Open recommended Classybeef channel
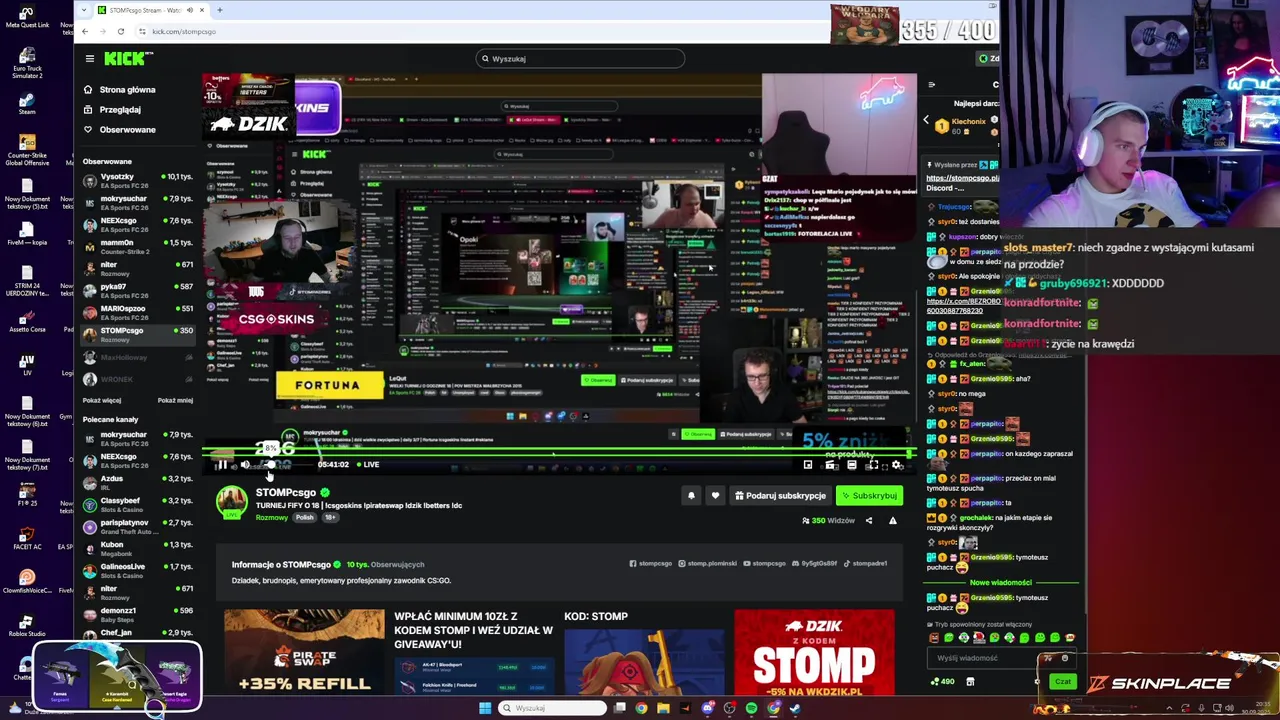This screenshot has width=1280, height=720. tap(138, 505)
